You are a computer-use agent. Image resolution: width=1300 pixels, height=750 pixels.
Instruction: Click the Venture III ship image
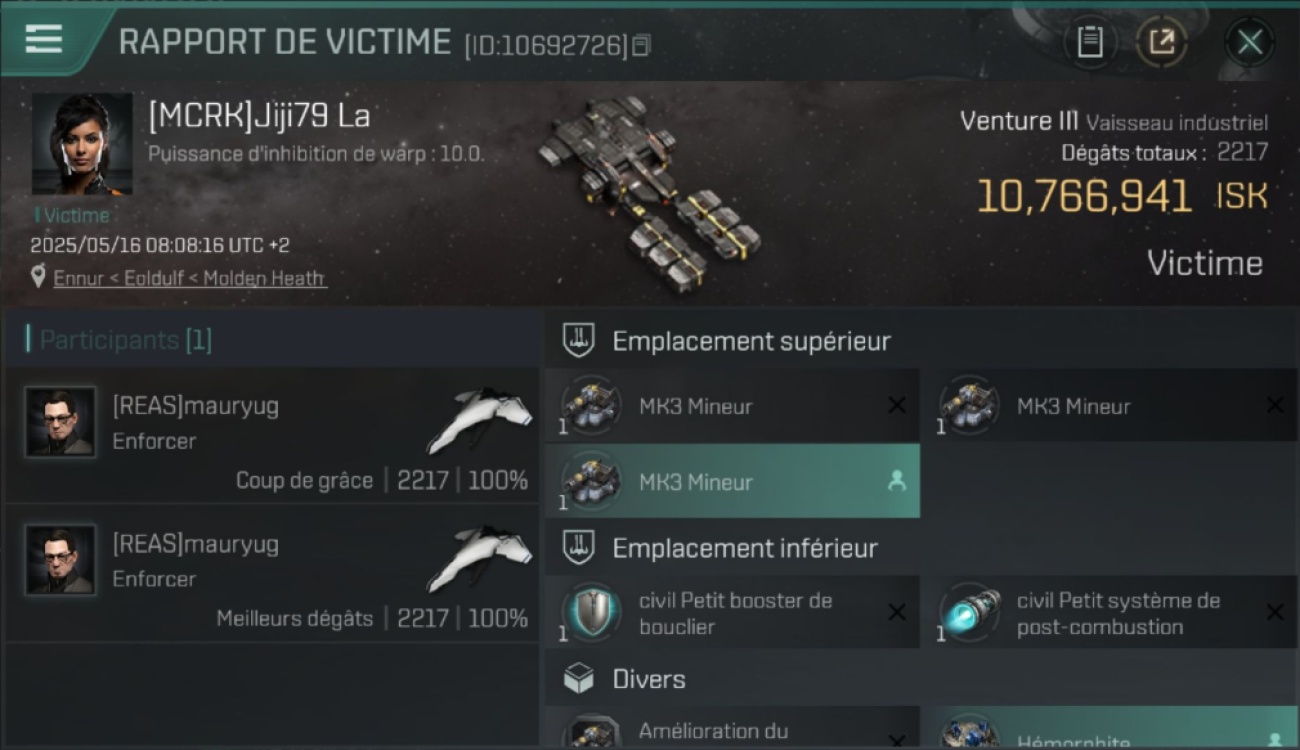650,192
